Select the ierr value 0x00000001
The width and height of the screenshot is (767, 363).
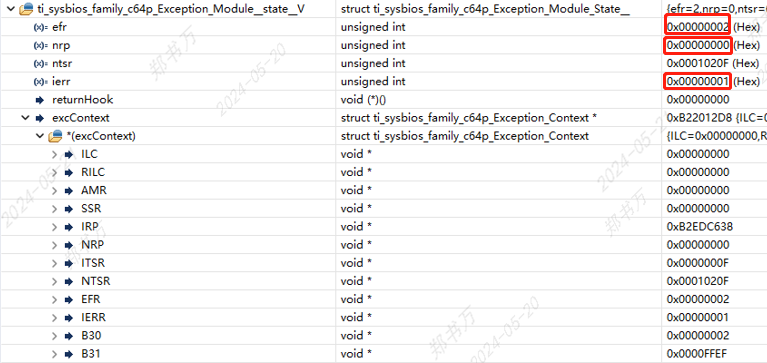698,82
